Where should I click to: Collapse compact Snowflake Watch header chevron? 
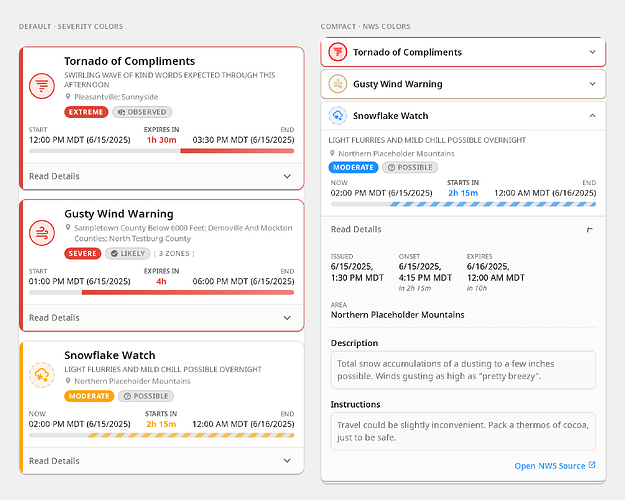pyautogui.click(x=593, y=116)
